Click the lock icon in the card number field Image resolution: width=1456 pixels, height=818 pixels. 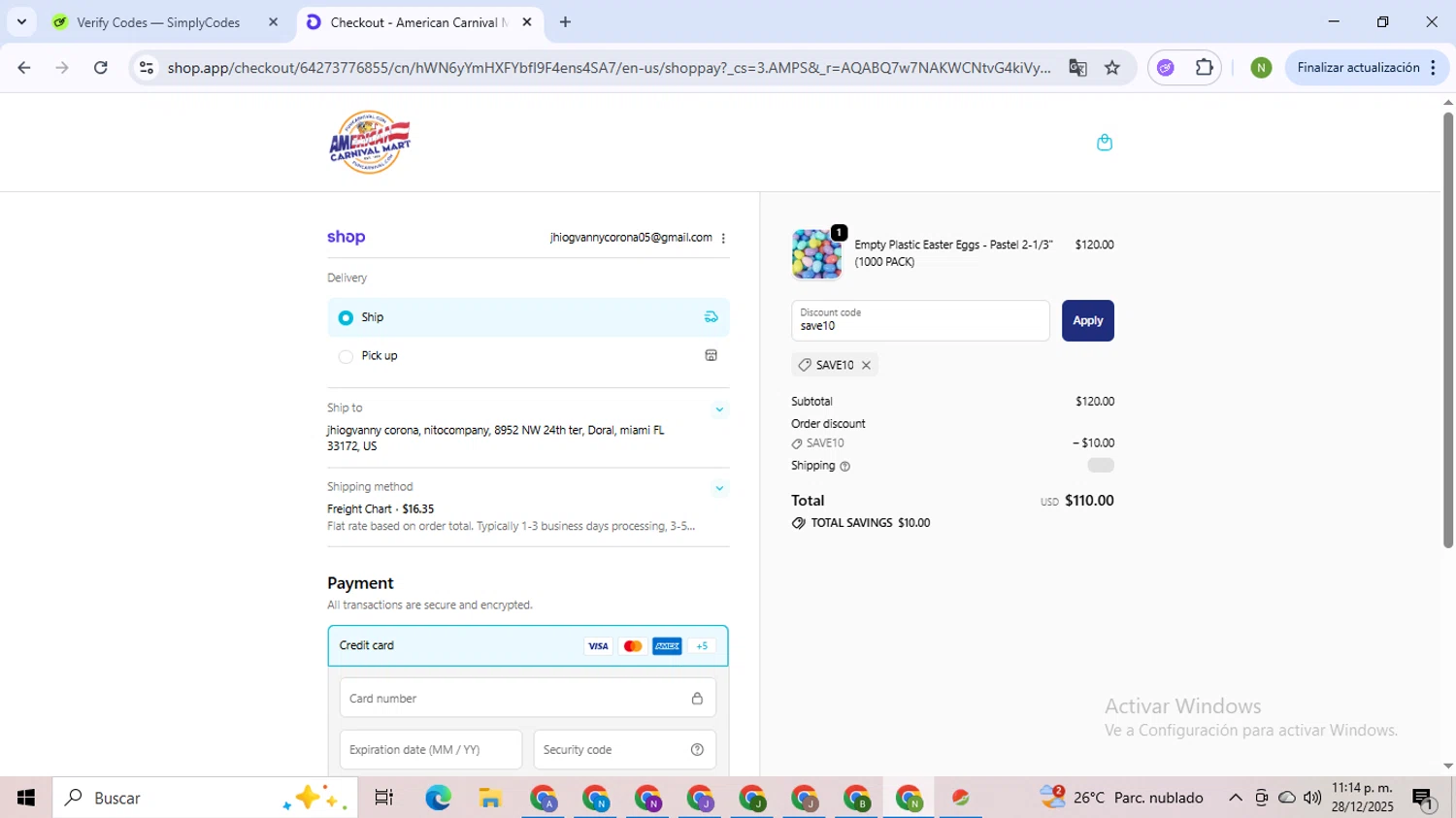point(697,699)
